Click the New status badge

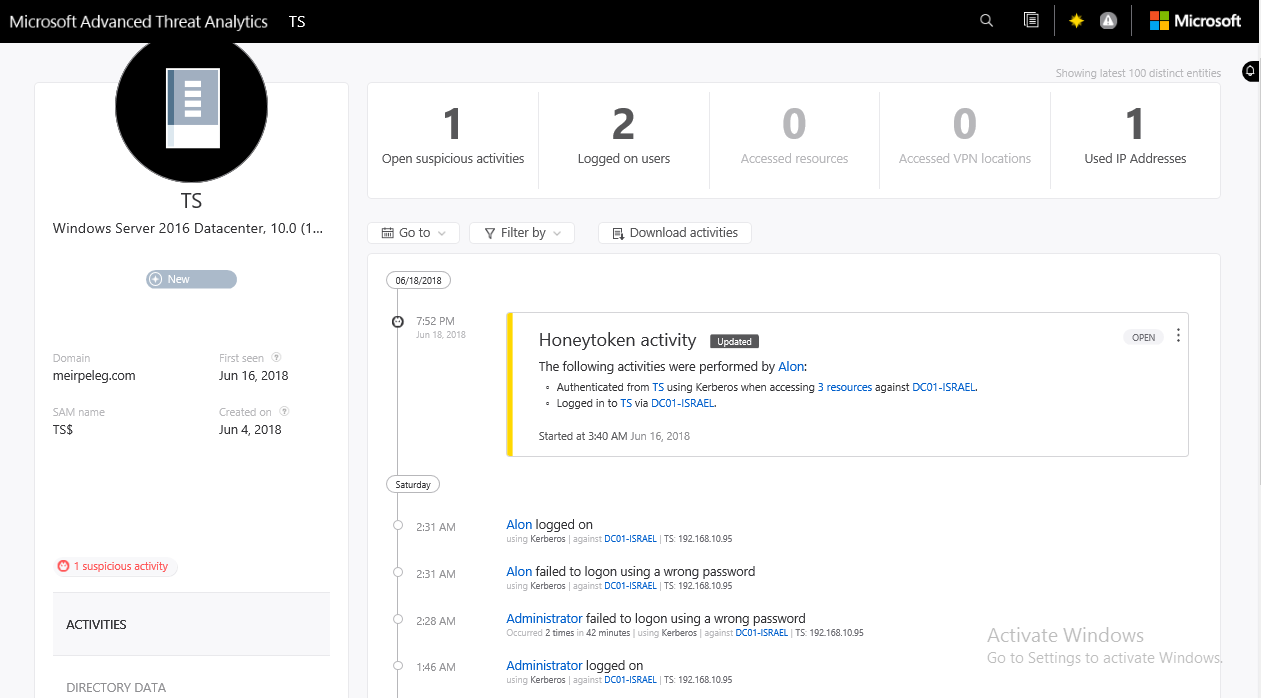[x=191, y=279]
